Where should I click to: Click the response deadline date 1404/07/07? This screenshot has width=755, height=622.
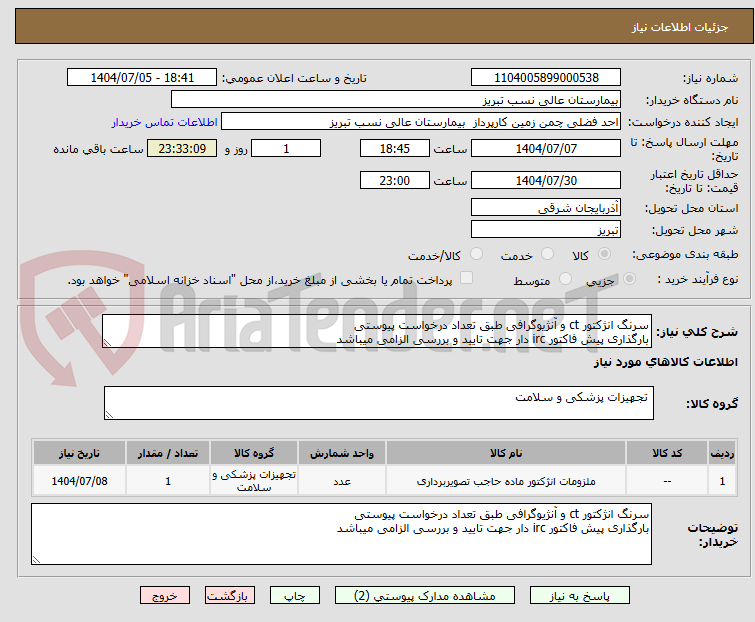[546, 148]
